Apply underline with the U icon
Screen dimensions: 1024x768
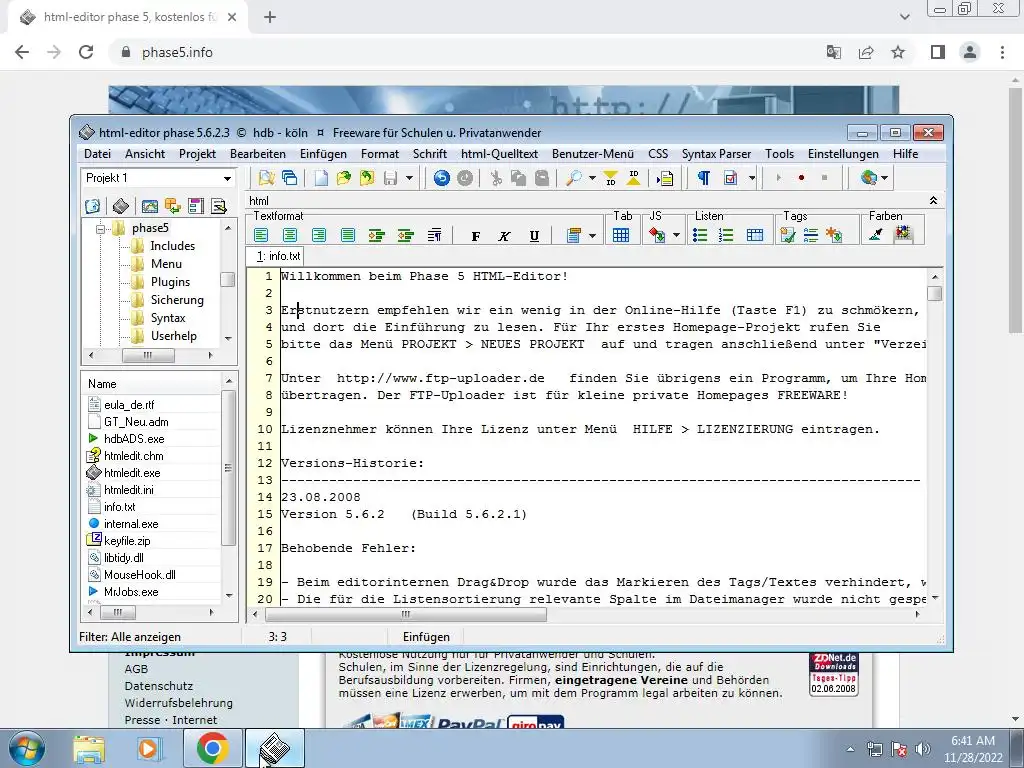point(534,236)
